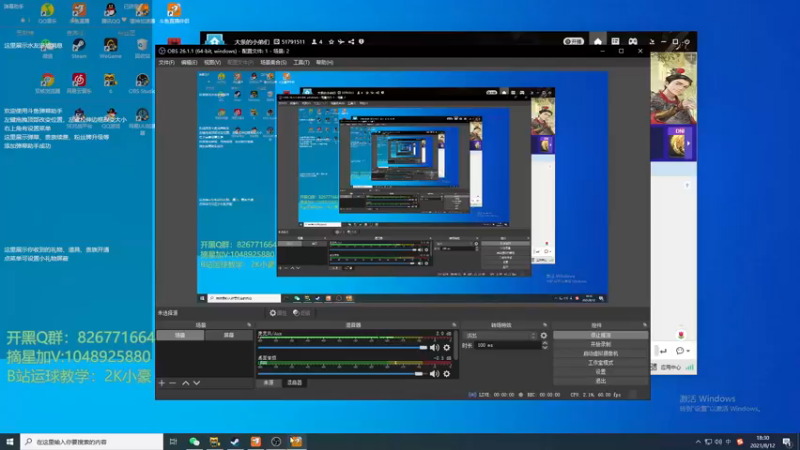Undock the scene transitions panel with its corner icon
This screenshot has width=800, height=450.
pos(545,325)
